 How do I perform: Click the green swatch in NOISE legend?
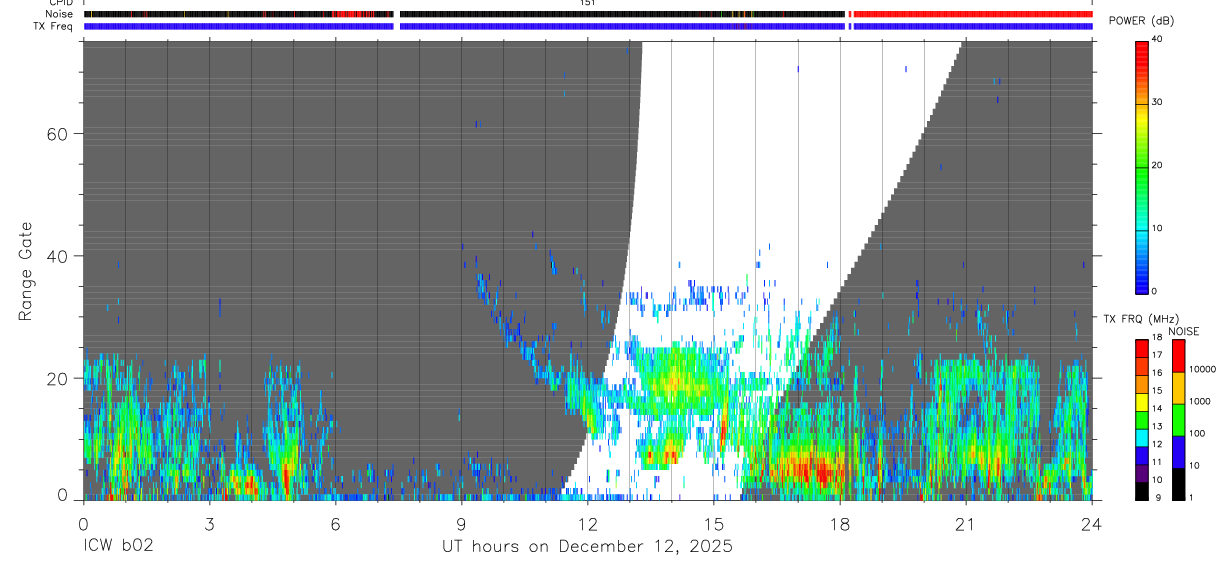point(1178,420)
